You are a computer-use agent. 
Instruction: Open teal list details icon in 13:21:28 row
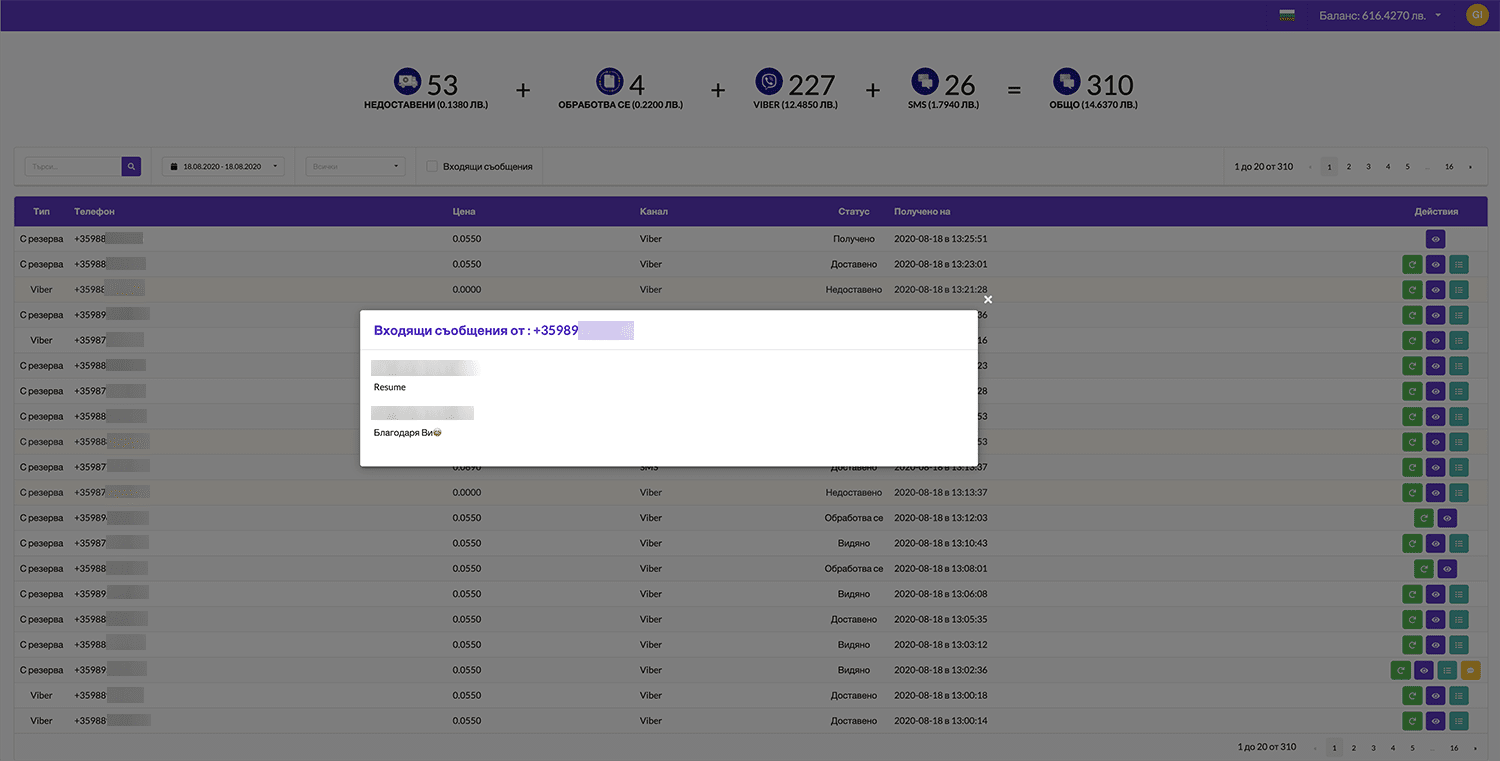point(1459,290)
